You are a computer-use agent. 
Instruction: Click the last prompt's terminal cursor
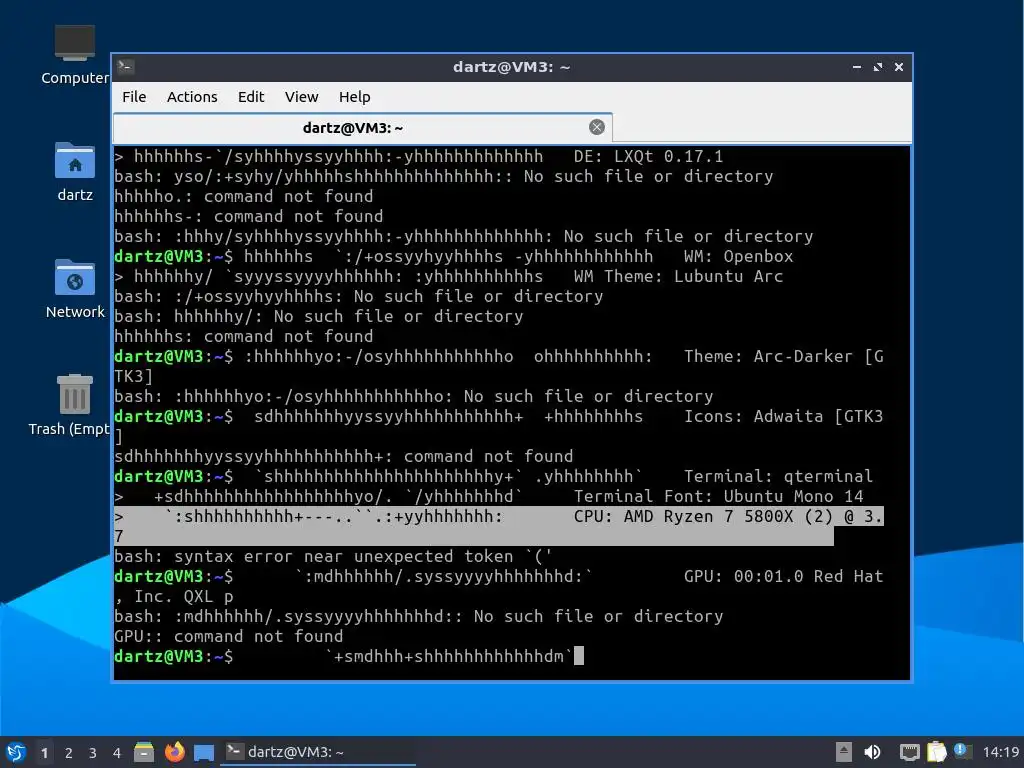pos(579,656)
